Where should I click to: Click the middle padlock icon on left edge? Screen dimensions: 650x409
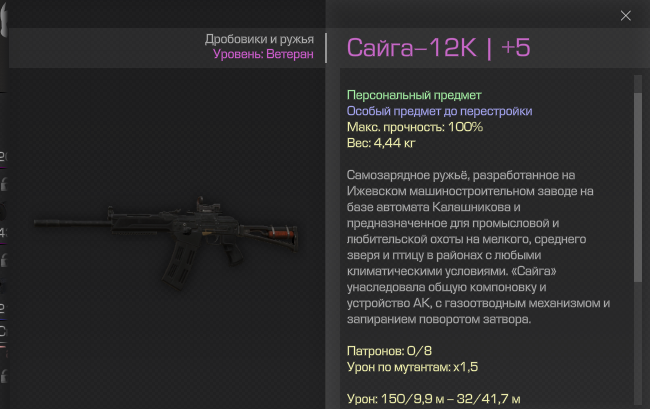pos(4,260)
